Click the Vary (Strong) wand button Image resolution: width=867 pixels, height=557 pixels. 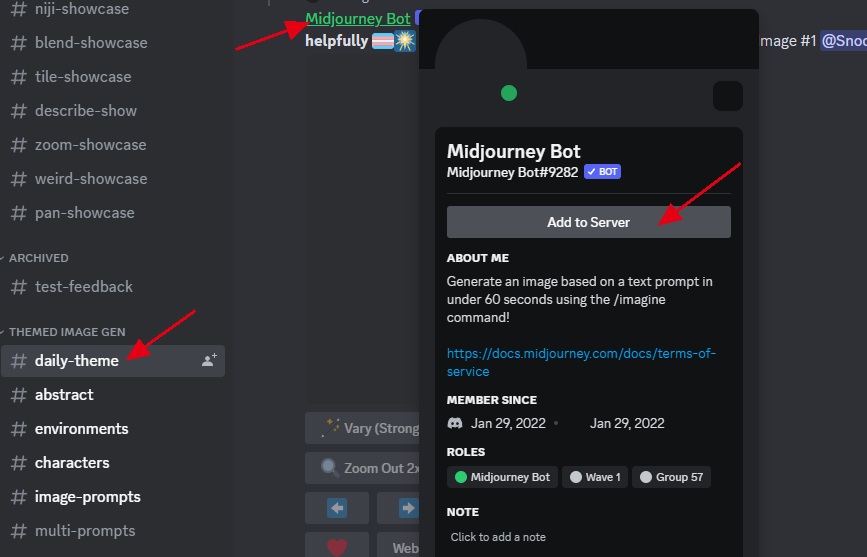362,428
